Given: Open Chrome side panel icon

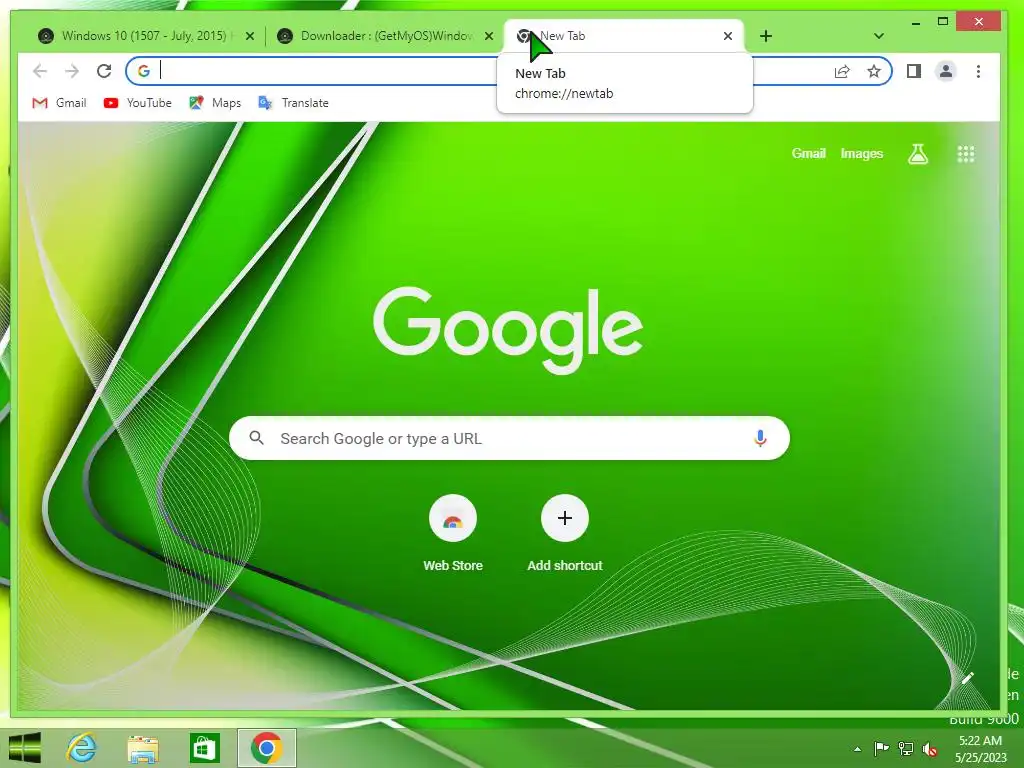Looking at the screenshot, I should coord(914,71).
